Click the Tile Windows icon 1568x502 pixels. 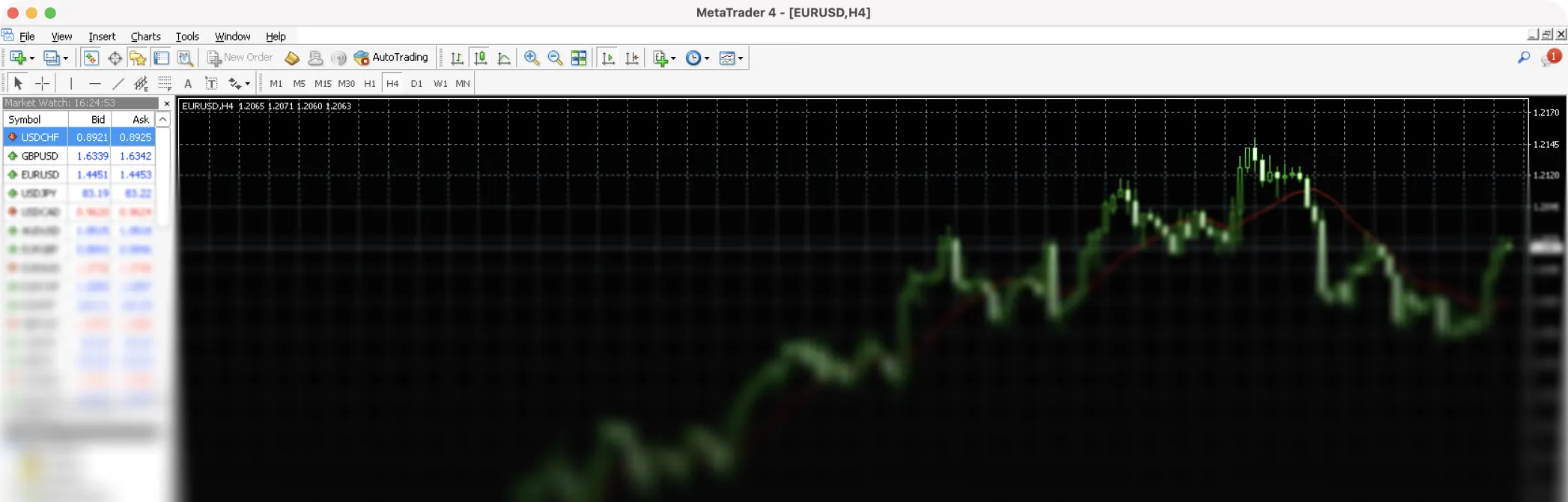click(x=579, y=58)
